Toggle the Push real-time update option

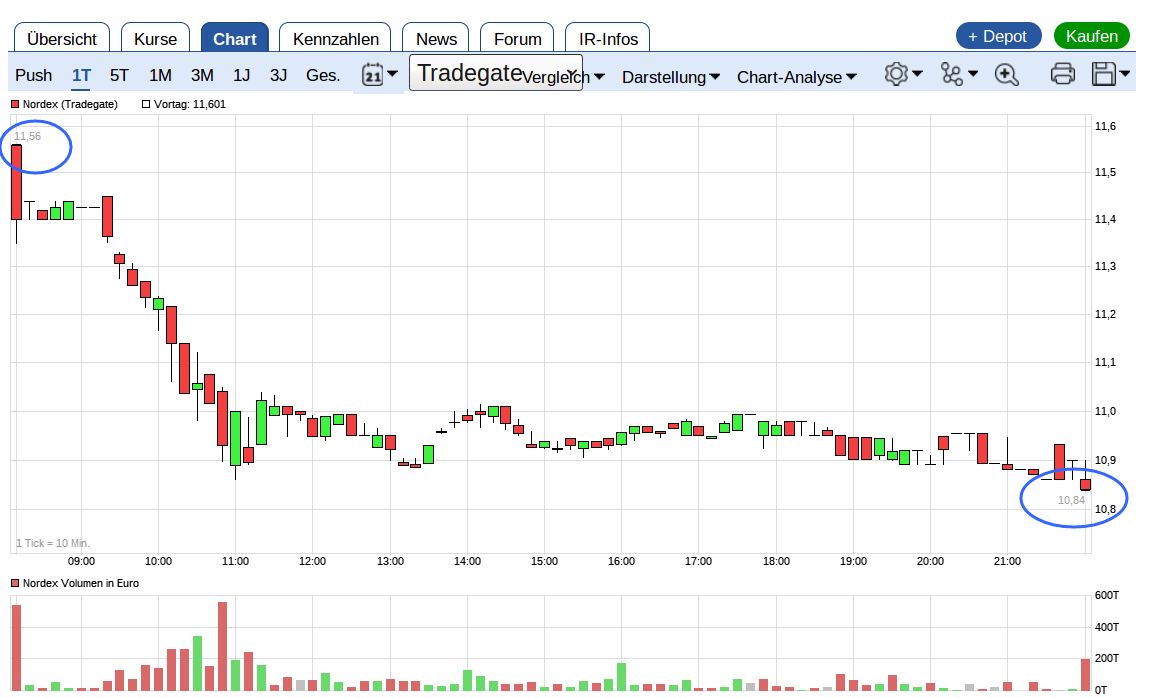33,75
